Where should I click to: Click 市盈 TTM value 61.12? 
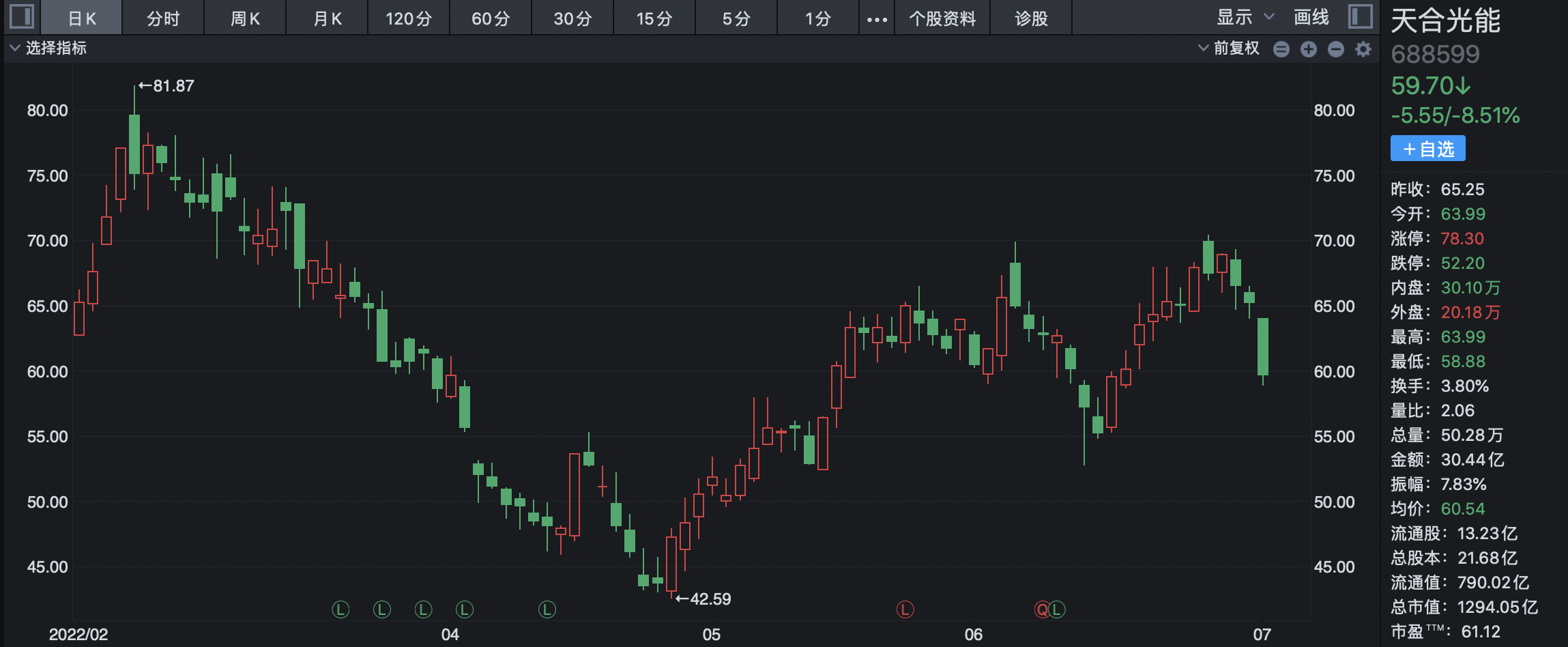coord(1481,631)
